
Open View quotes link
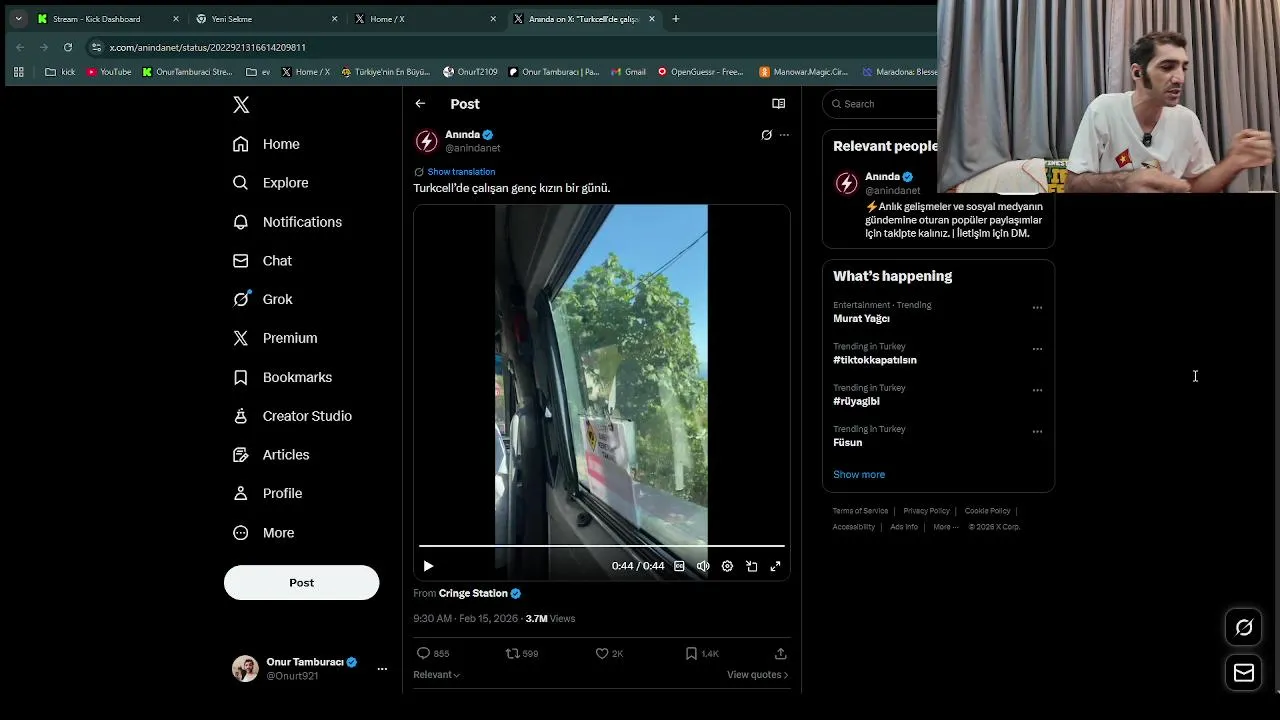(x=757, y=675)
